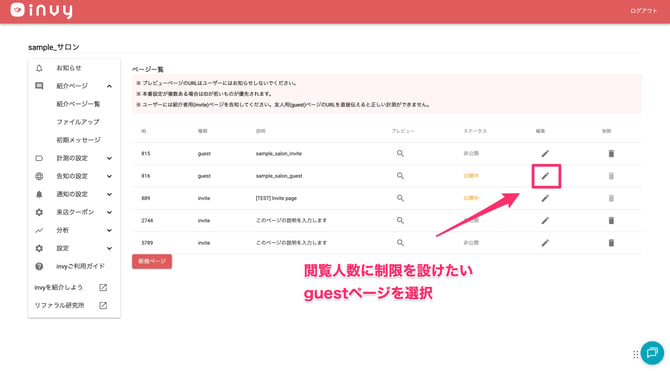Open リファラル研究所 external link
This screenshot has width=670, height=371.
(59, 305)
